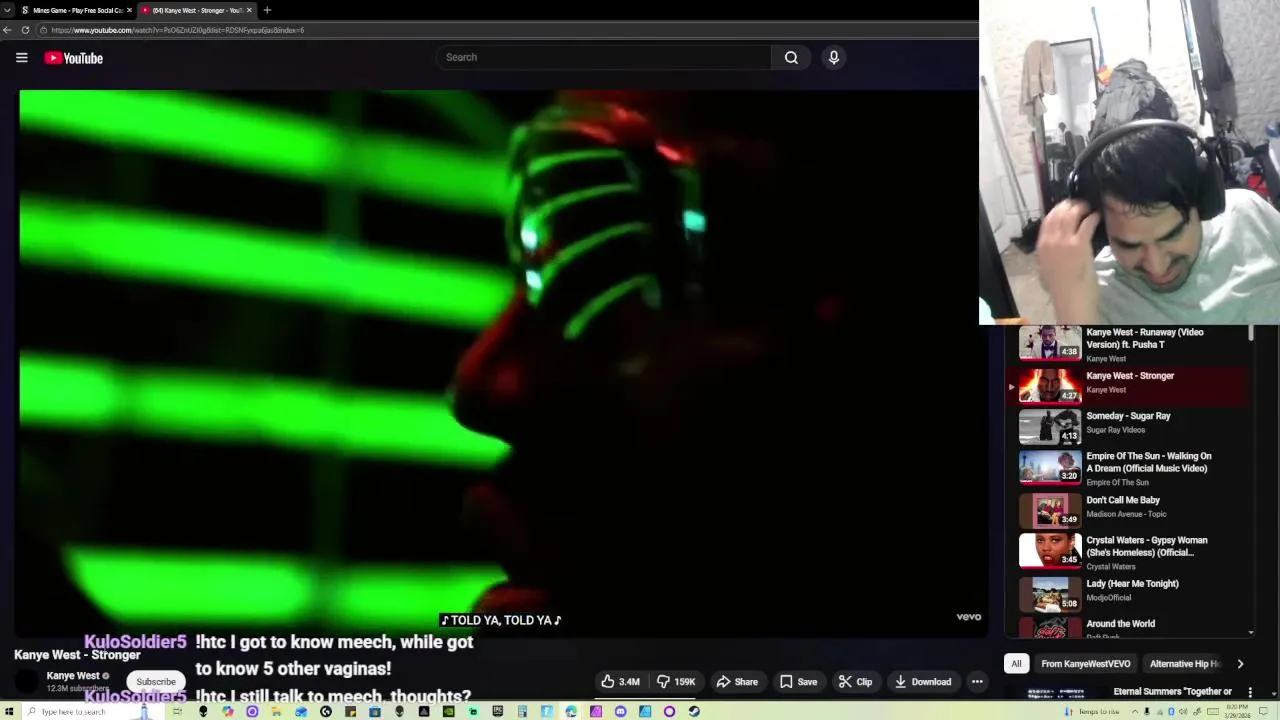Select the 'From KanyeWestVEVO' chip
Screen dimensions: 1280x720
click(x=1085, y=664)
